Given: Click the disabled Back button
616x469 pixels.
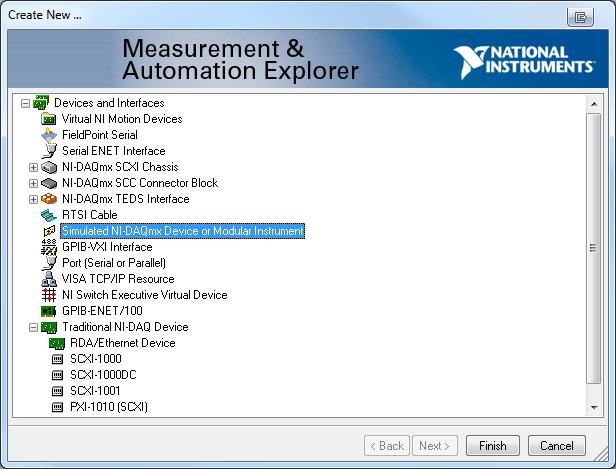Looking at the screenshot, I should (x=387, y=446).
